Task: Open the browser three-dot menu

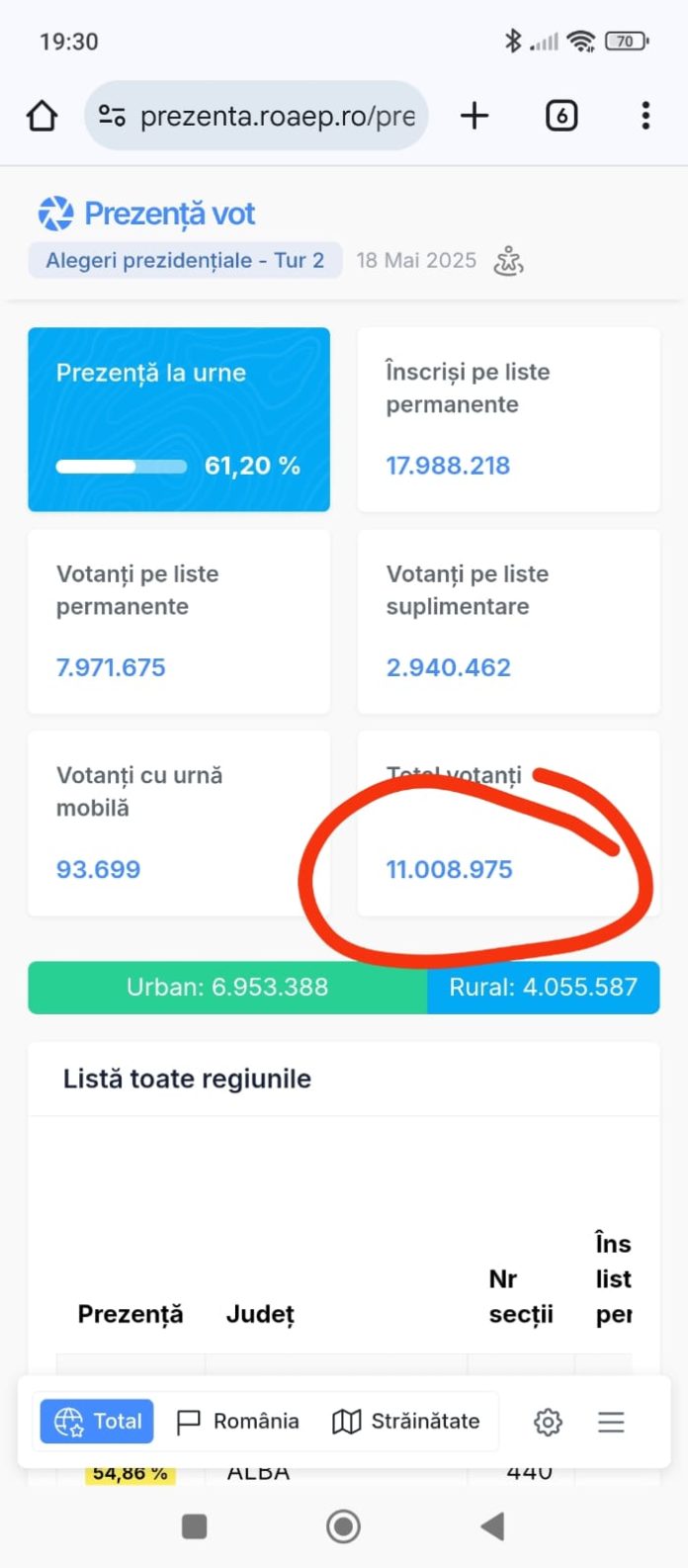Action: click(645, 117)
